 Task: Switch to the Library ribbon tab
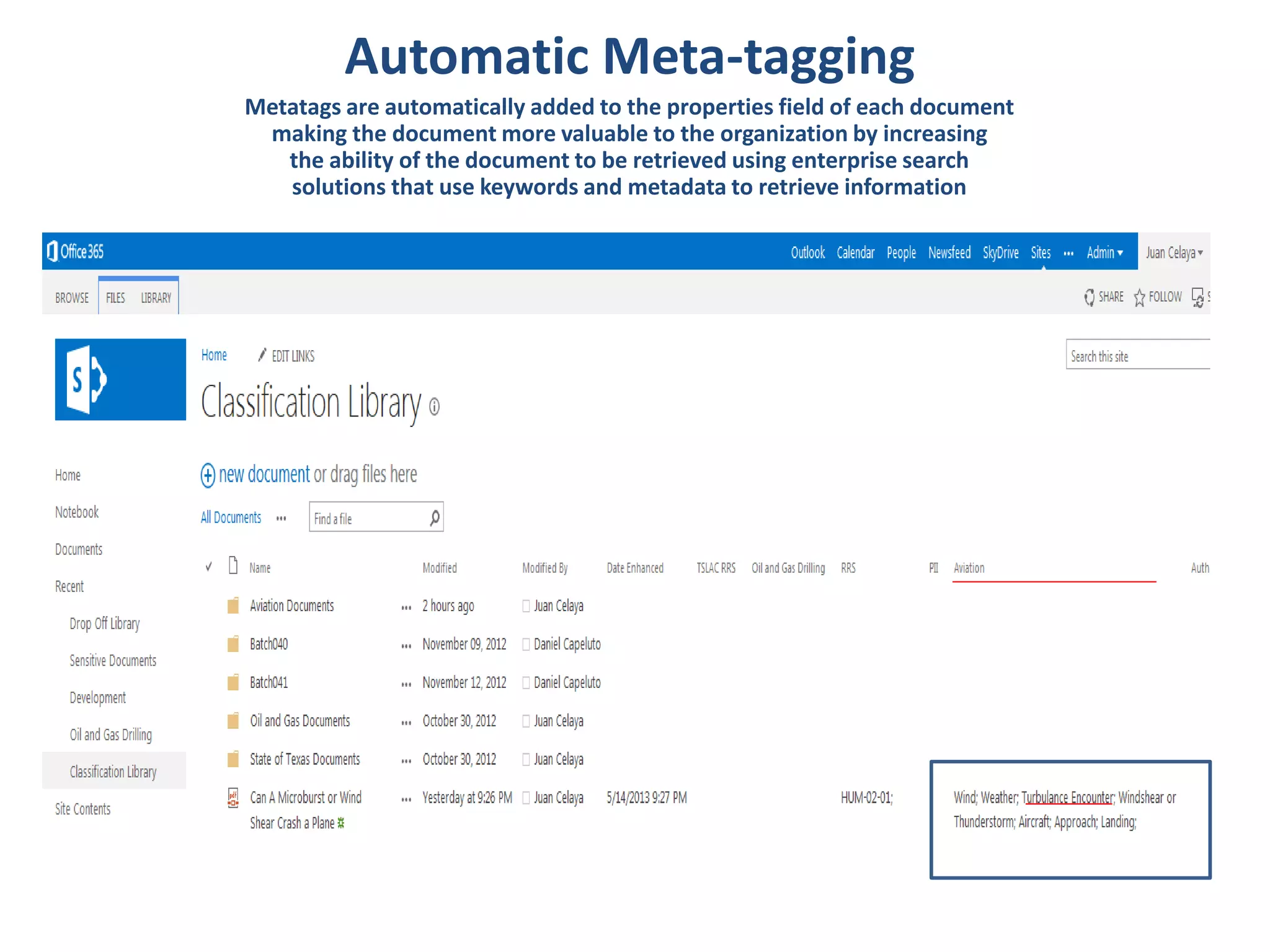click(156, 297)
